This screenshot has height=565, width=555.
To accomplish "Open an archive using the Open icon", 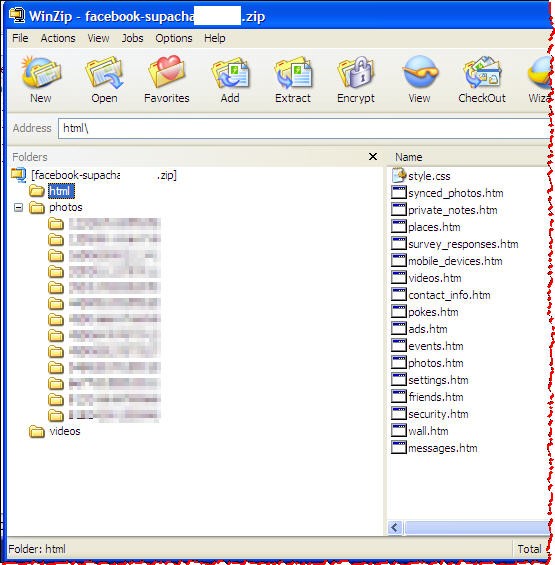I will pos(104,72).
